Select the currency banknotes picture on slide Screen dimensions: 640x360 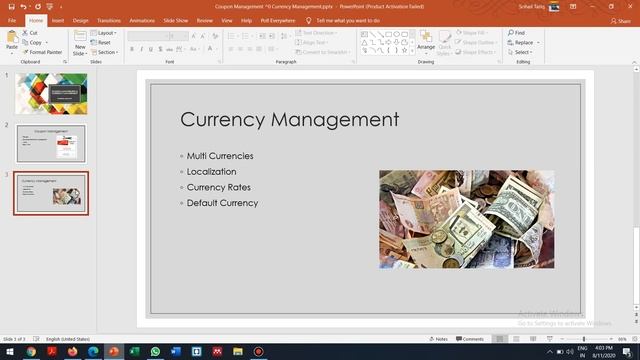tap(467, 219)
